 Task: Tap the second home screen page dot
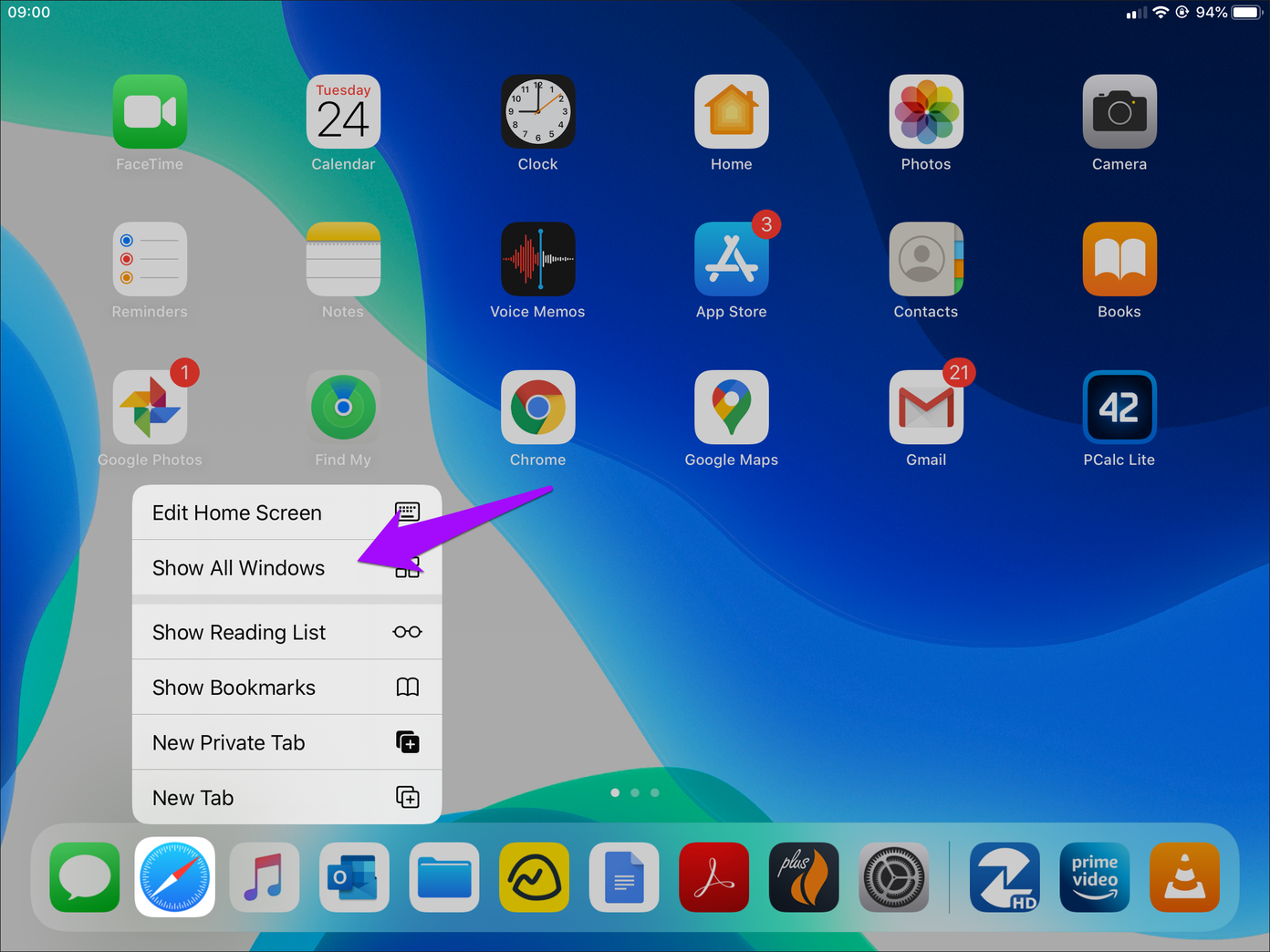pyautogui.click(x=635, y=792)
